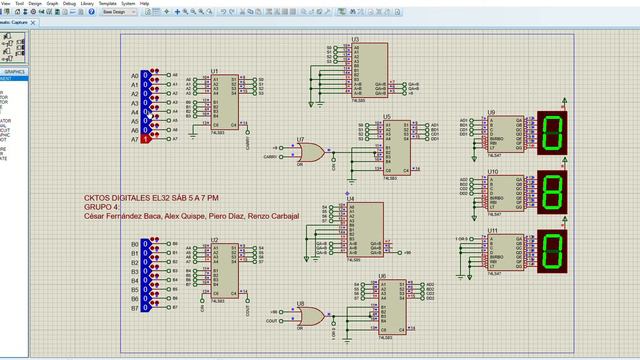Select the U9 decoder chip

(x=506, y=134)
